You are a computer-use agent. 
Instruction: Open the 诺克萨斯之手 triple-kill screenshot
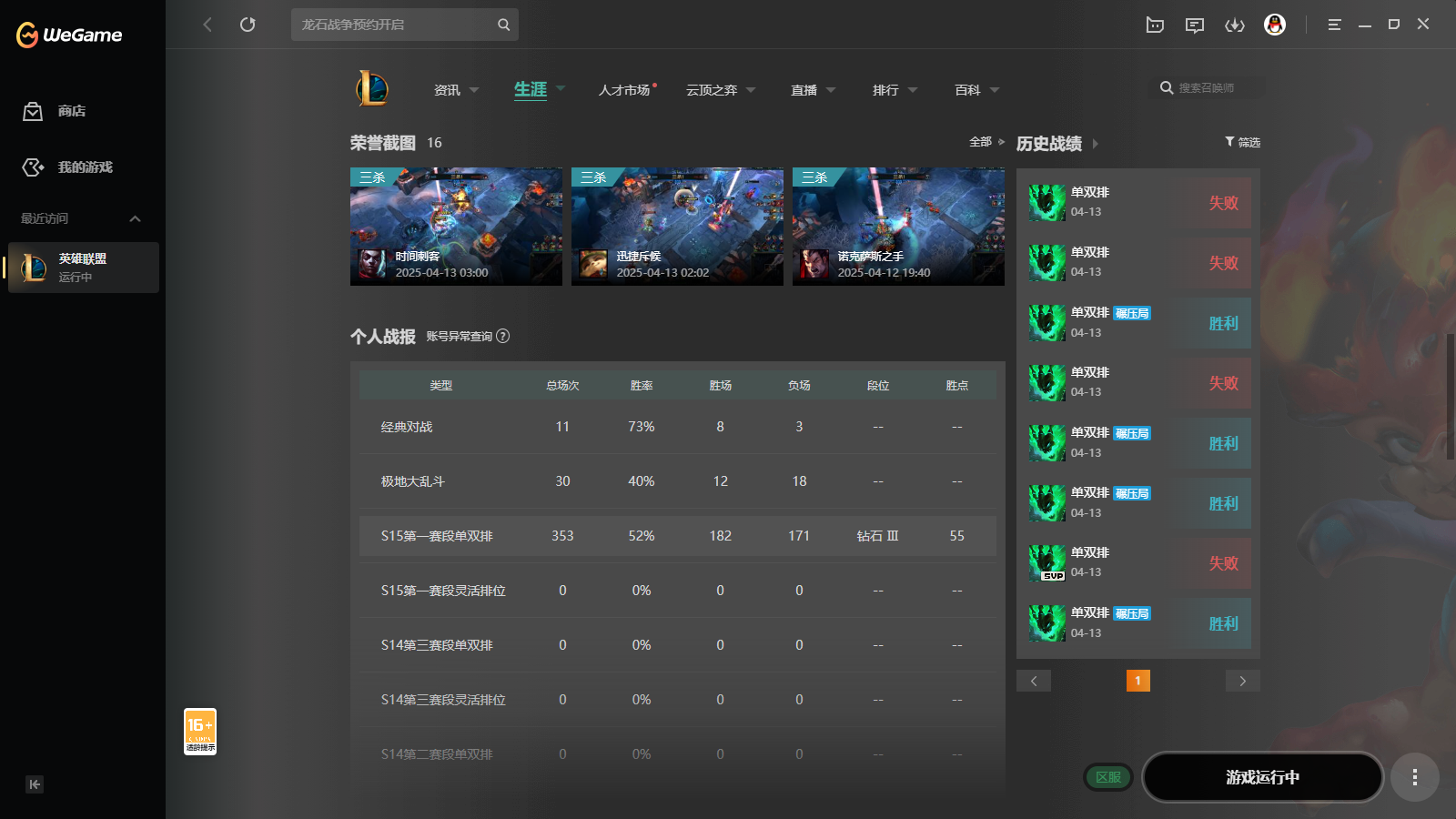pyautogui.click(x=898, y=227)
